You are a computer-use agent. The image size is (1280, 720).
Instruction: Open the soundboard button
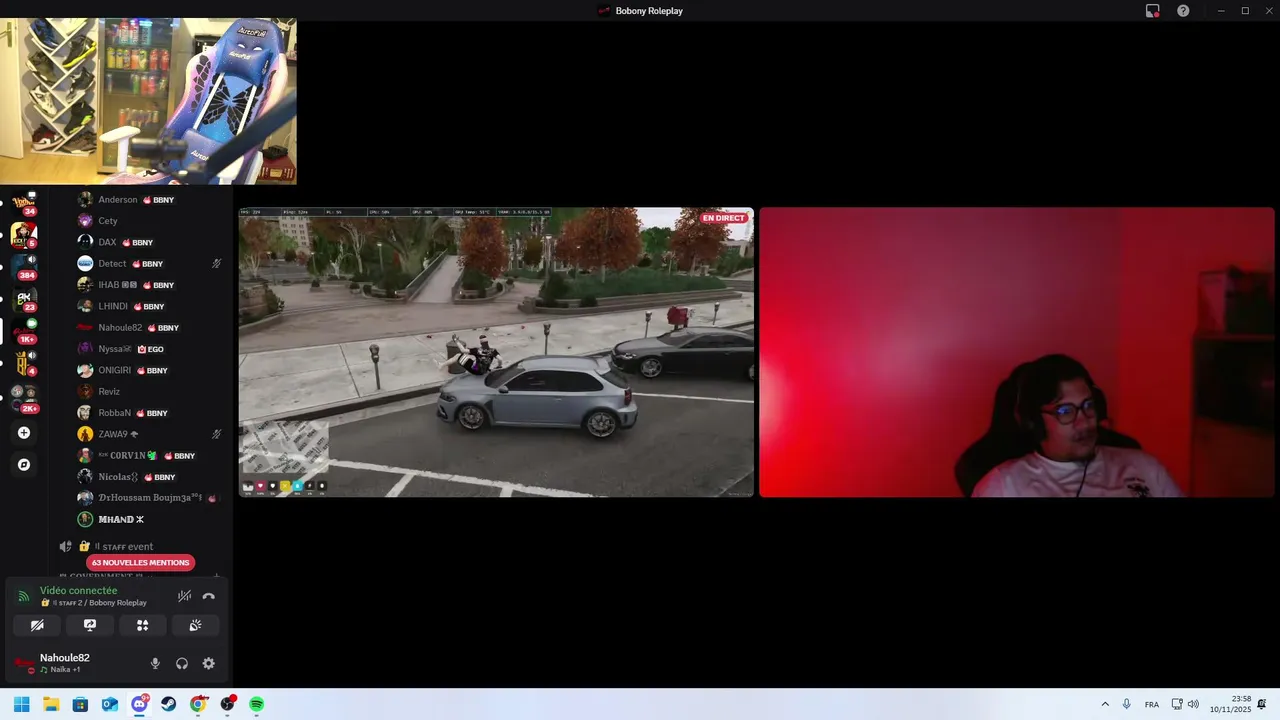195,625
